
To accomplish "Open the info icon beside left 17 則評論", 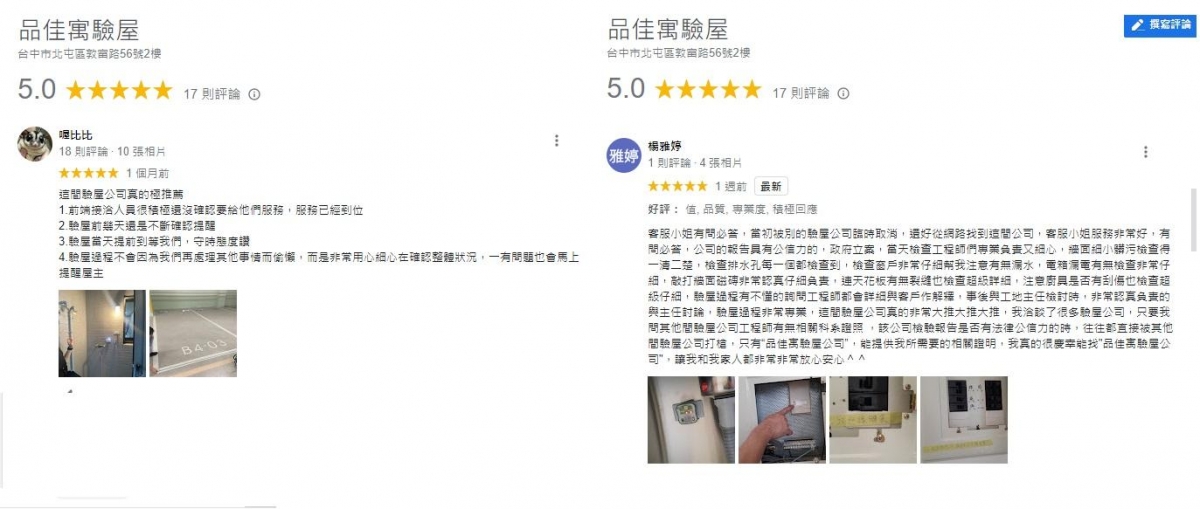I will pos(254,94).
